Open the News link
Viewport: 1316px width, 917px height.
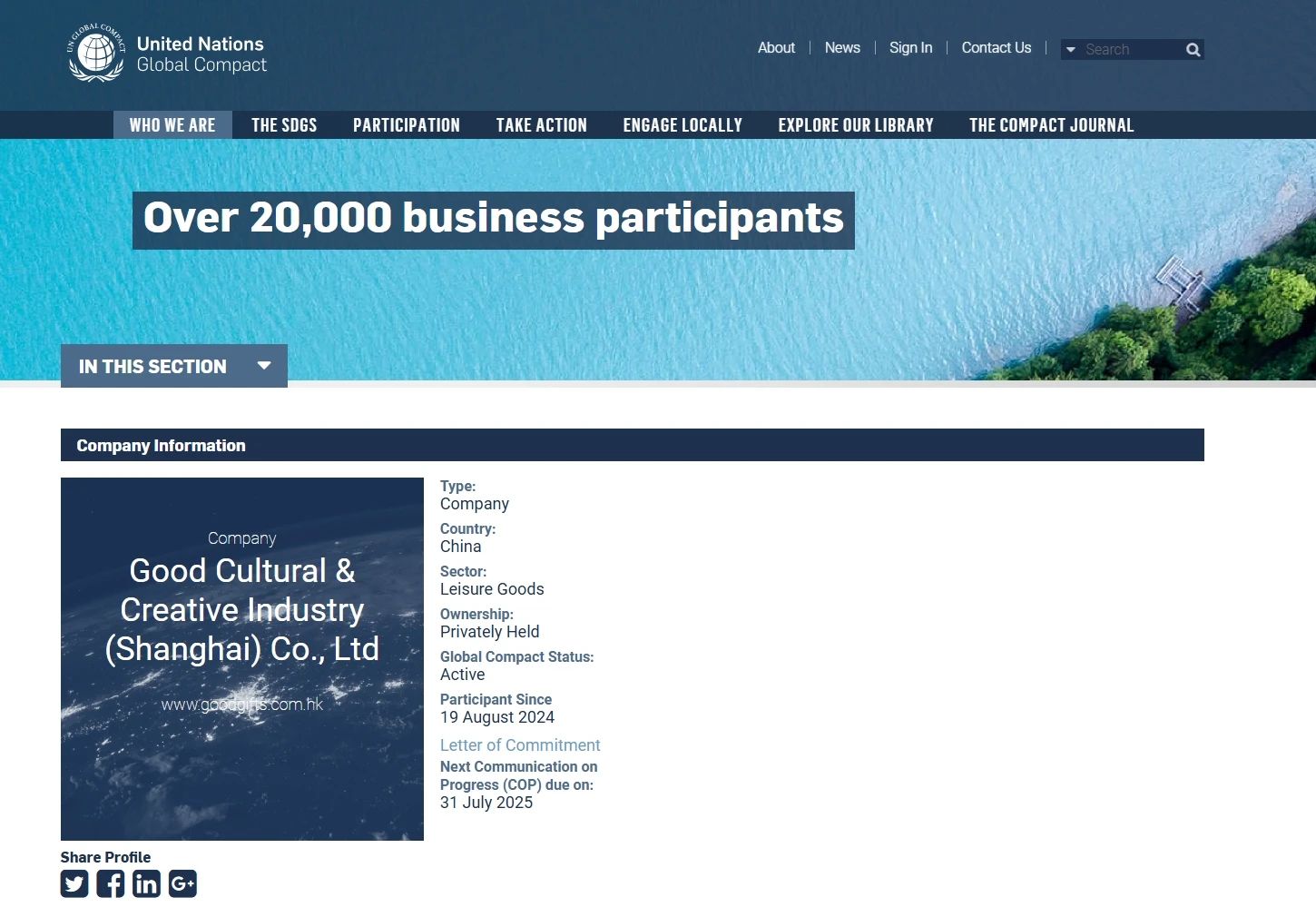click(x=842, y=48)
